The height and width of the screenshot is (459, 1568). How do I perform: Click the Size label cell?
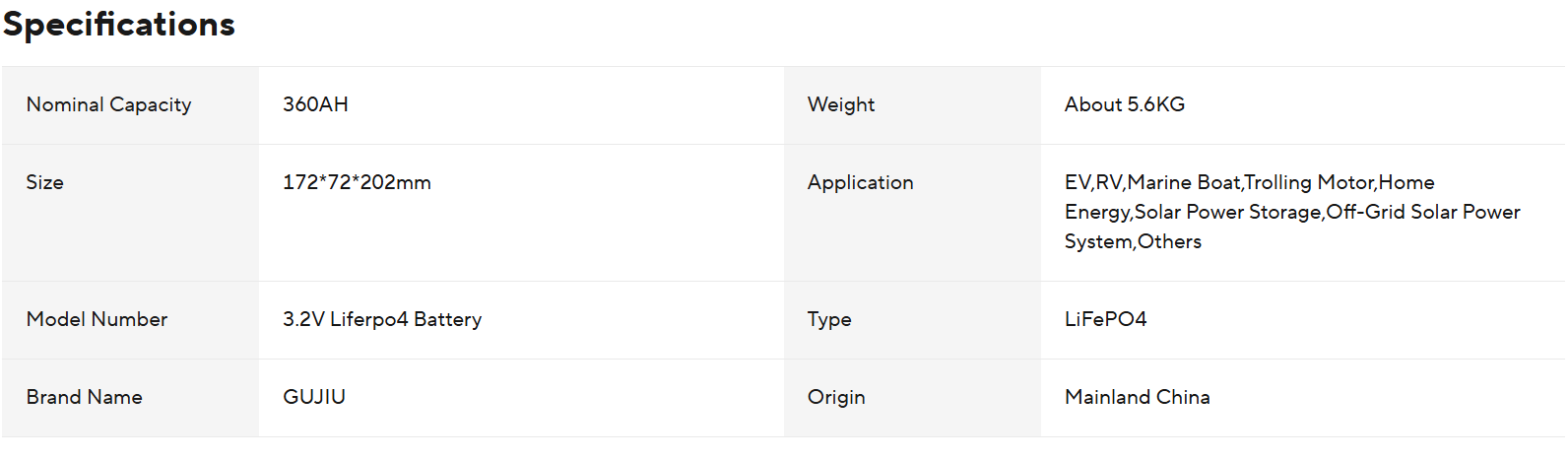(44, 182)
